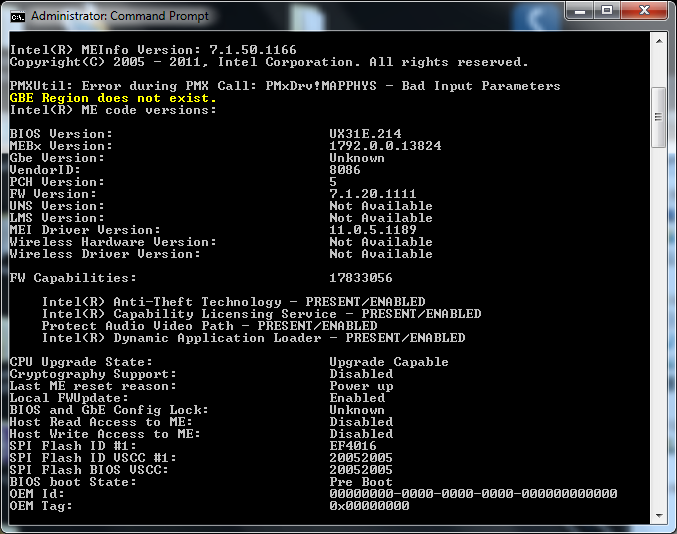
Task: Click the MEI Driver Version 11.0.5.1189
Action: tap(373, 230)
